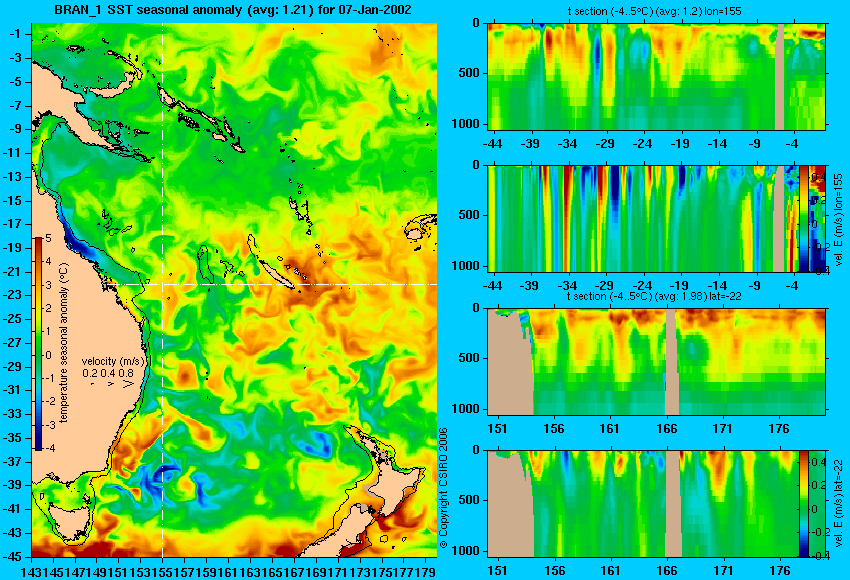Click '176' under the lat=-22 velocity section

[x=780, y=571]
